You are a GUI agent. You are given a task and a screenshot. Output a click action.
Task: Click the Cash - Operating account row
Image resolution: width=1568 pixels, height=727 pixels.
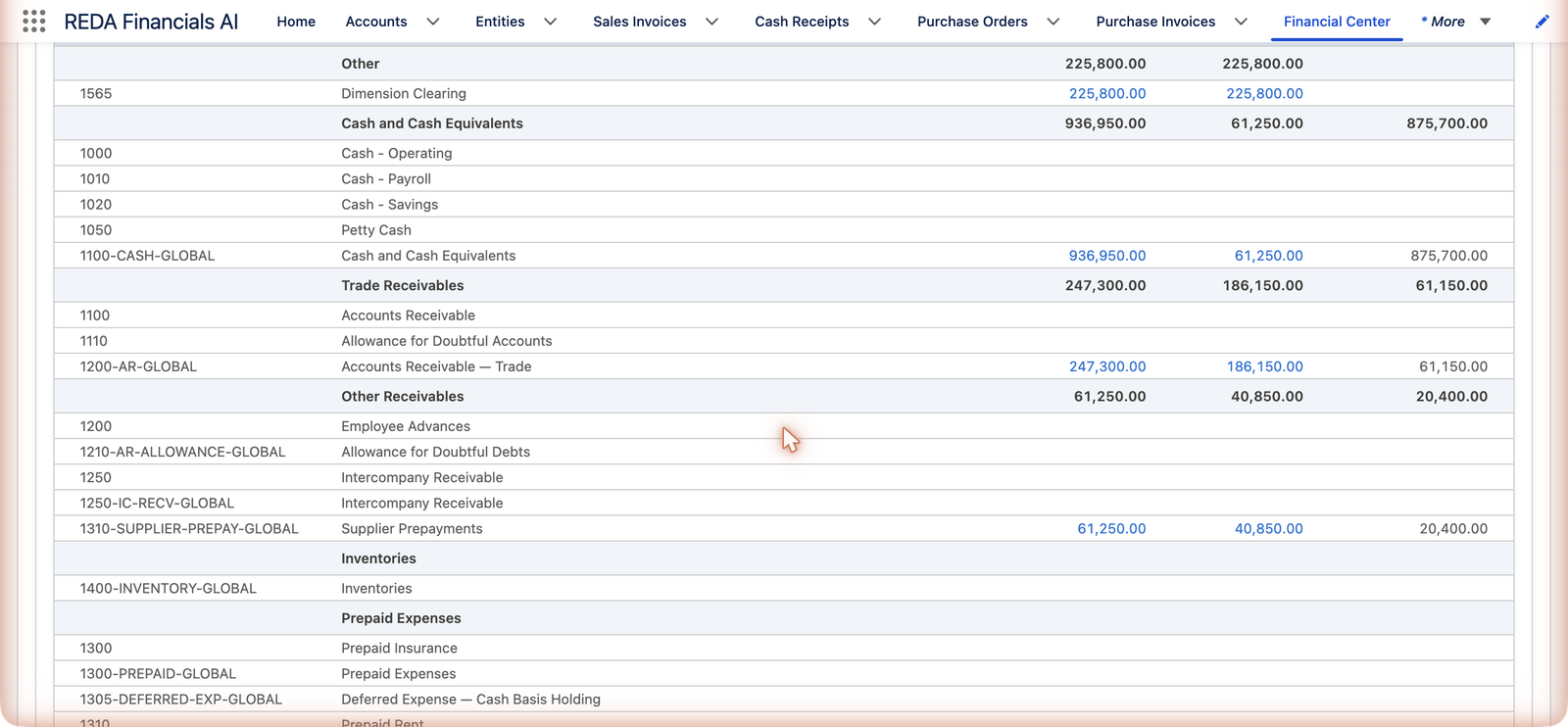[x=784, y=153]
